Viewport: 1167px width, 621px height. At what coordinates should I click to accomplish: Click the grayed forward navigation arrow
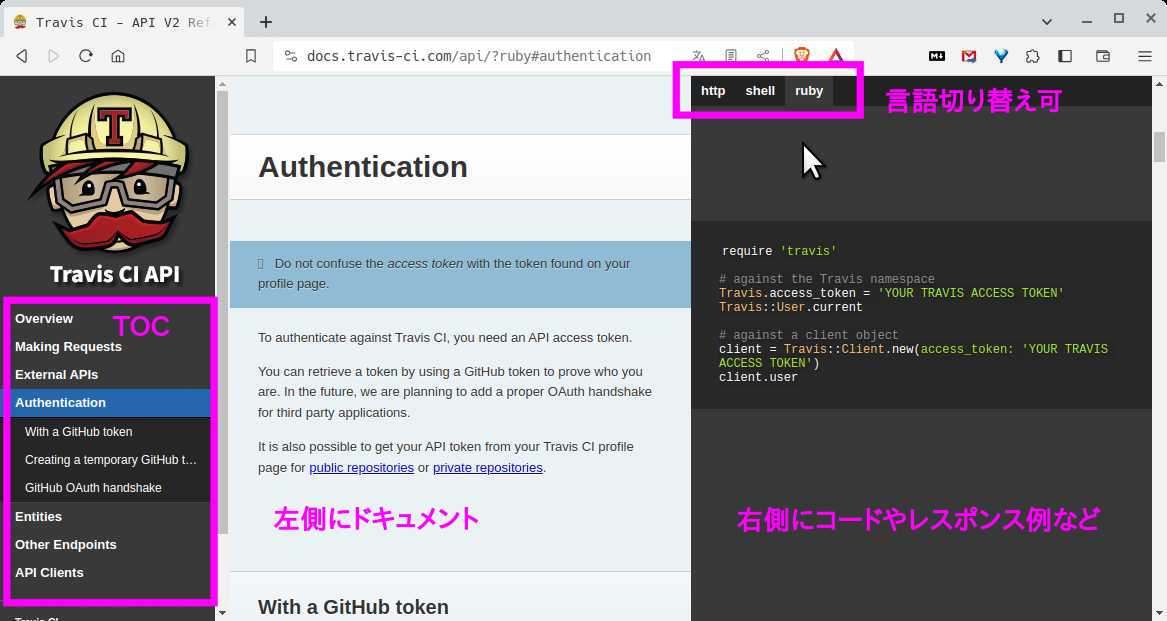54,56
